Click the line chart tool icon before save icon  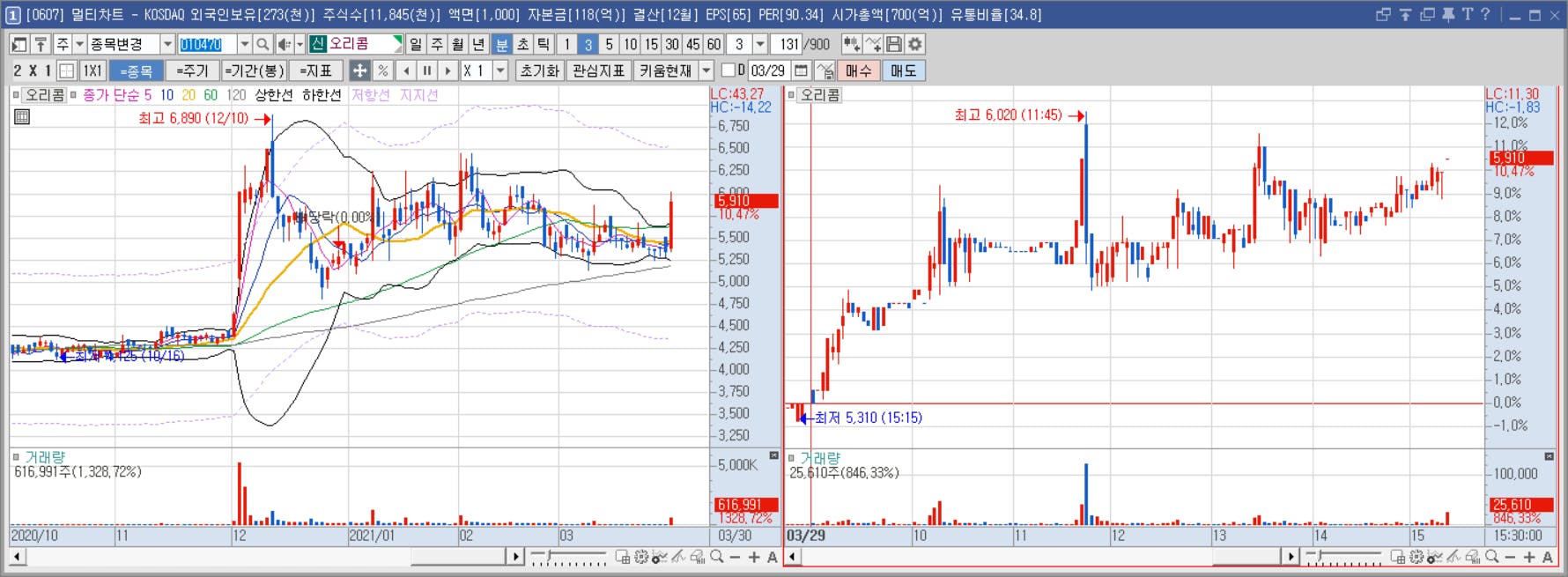(x=873, y=44)
